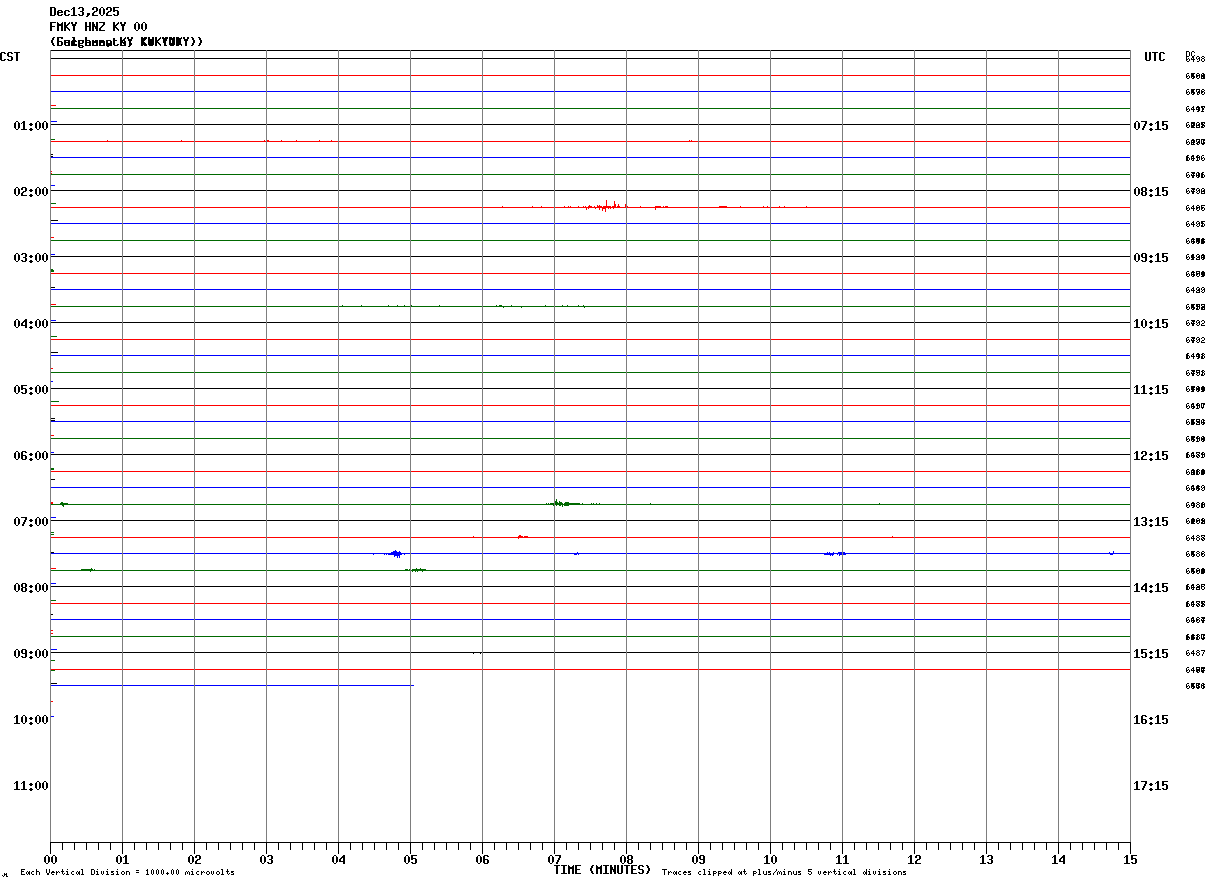The width and height of the screenshot is (1210, 886).
Task: Click the 11:15 UTC time label
Action: coord(1151,389)
